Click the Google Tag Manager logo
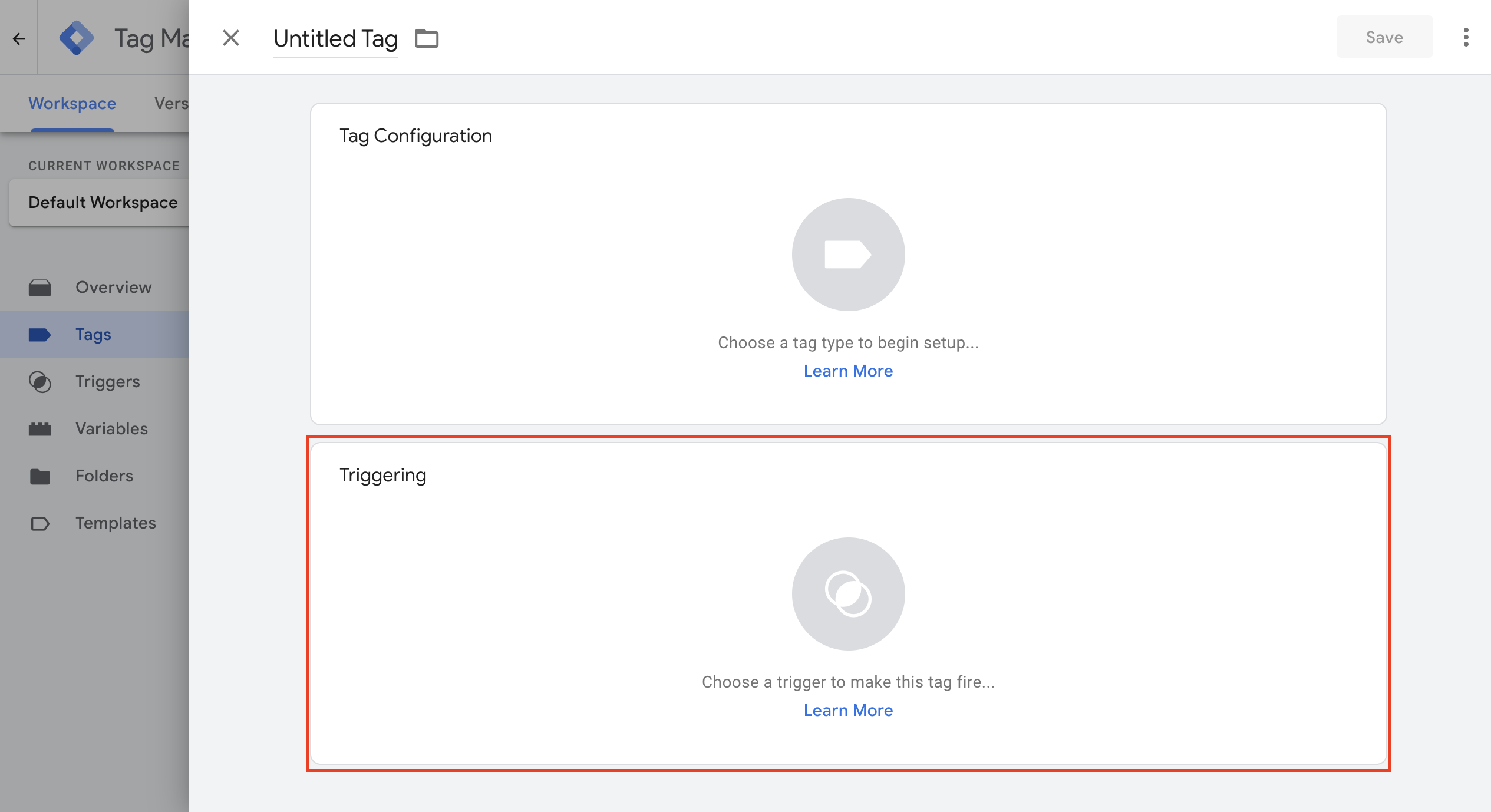The image size is (1491, 812). tap(77, 38)
